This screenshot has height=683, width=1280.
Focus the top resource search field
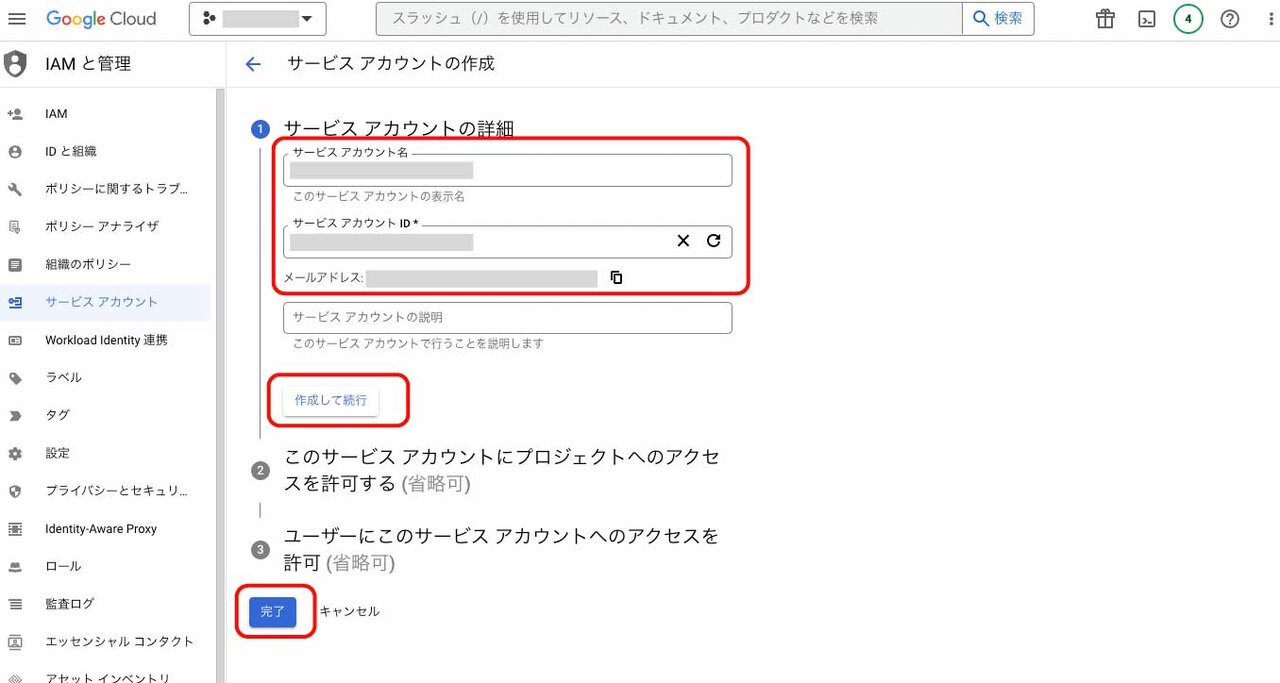[669, 18]
